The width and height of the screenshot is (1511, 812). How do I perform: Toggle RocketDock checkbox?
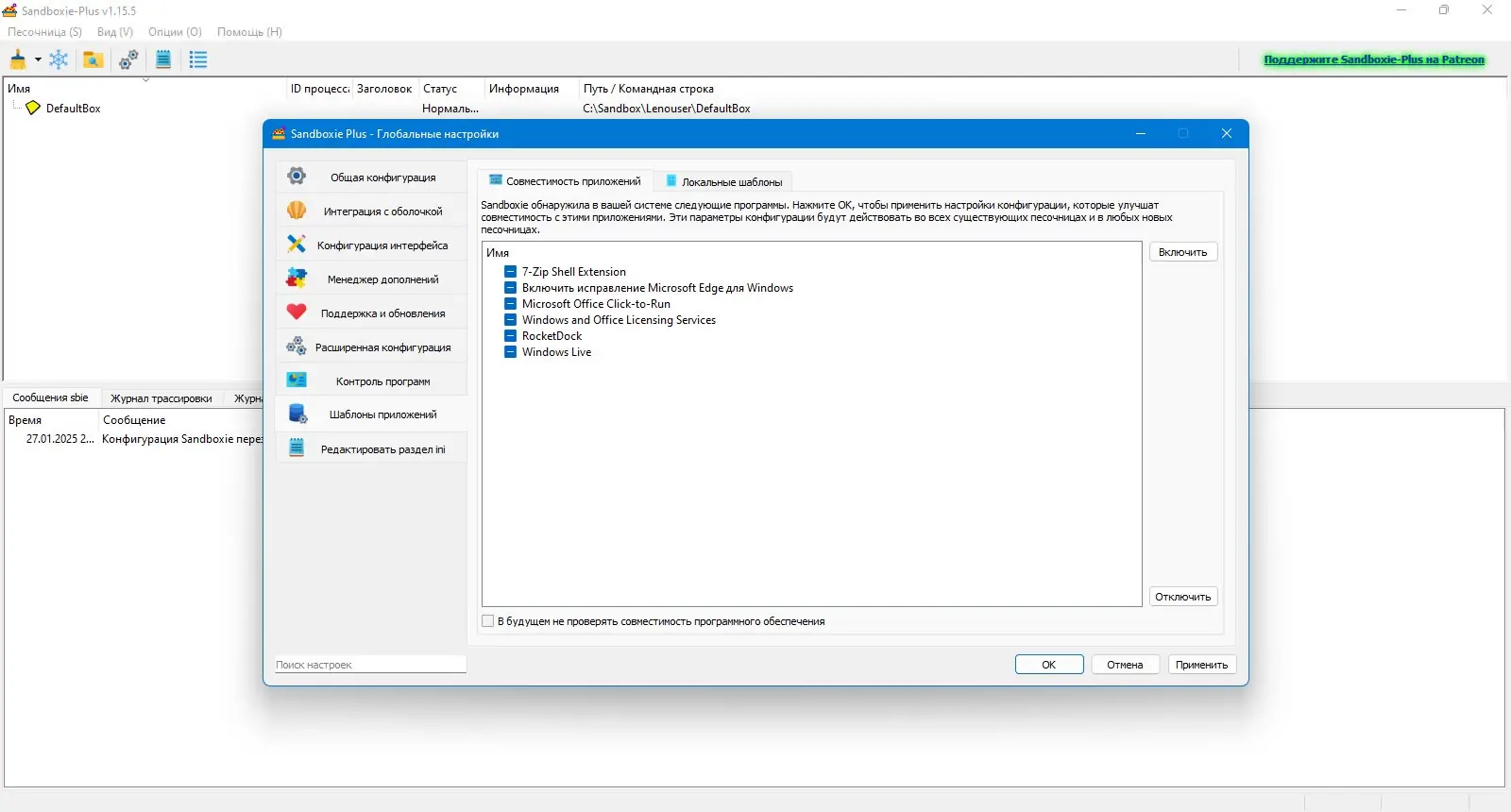click(x=510, y=336)
